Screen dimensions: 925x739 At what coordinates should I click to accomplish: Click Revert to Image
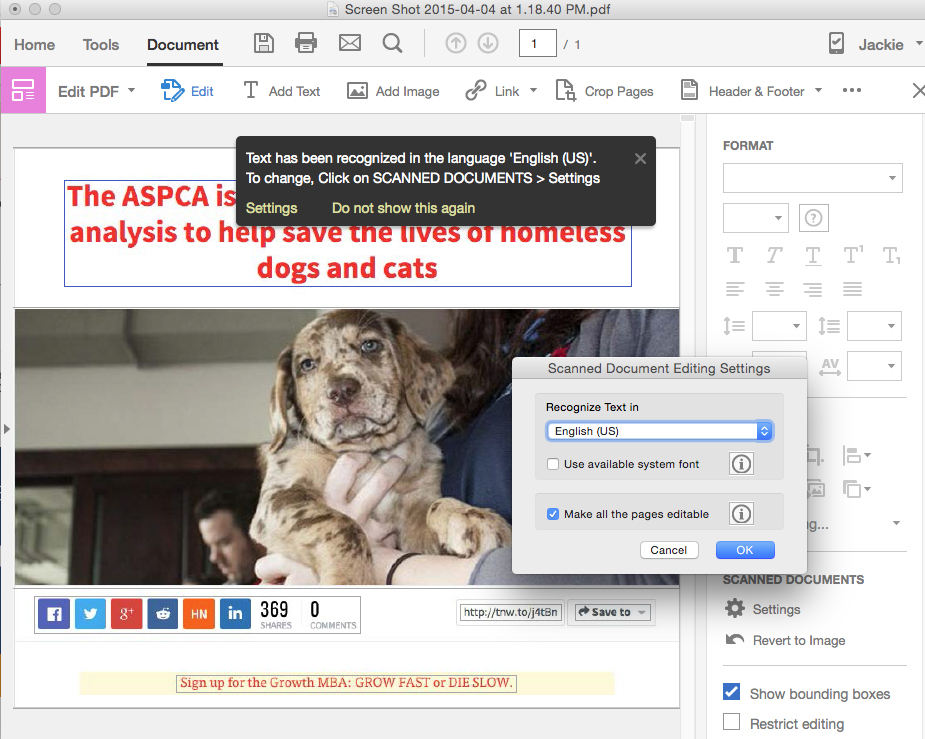click(x=785, y=640)
